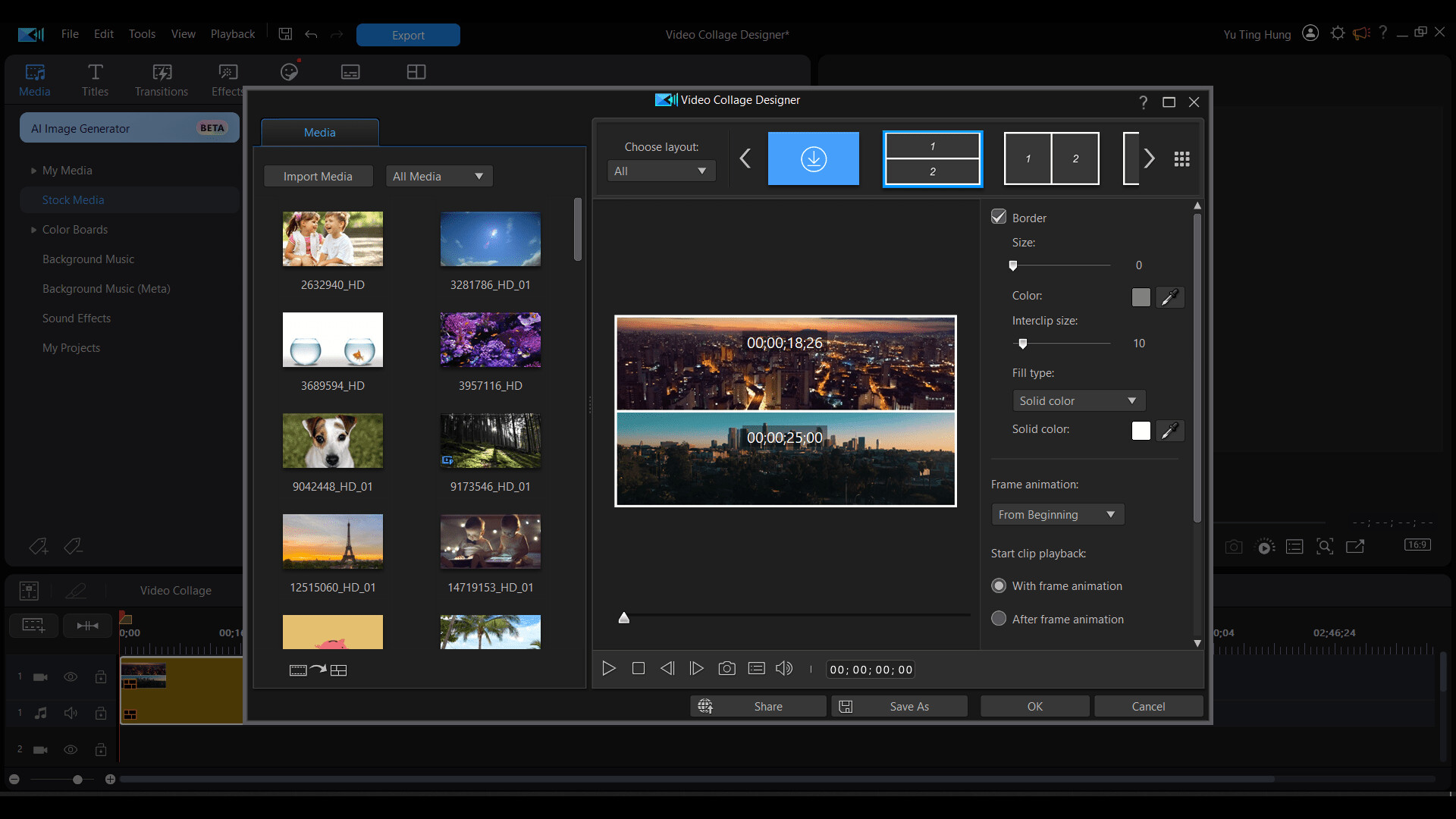Switch to the Media tab in the dialog
The width and height of the screenshot is (1456, 819).
point(318,132)
